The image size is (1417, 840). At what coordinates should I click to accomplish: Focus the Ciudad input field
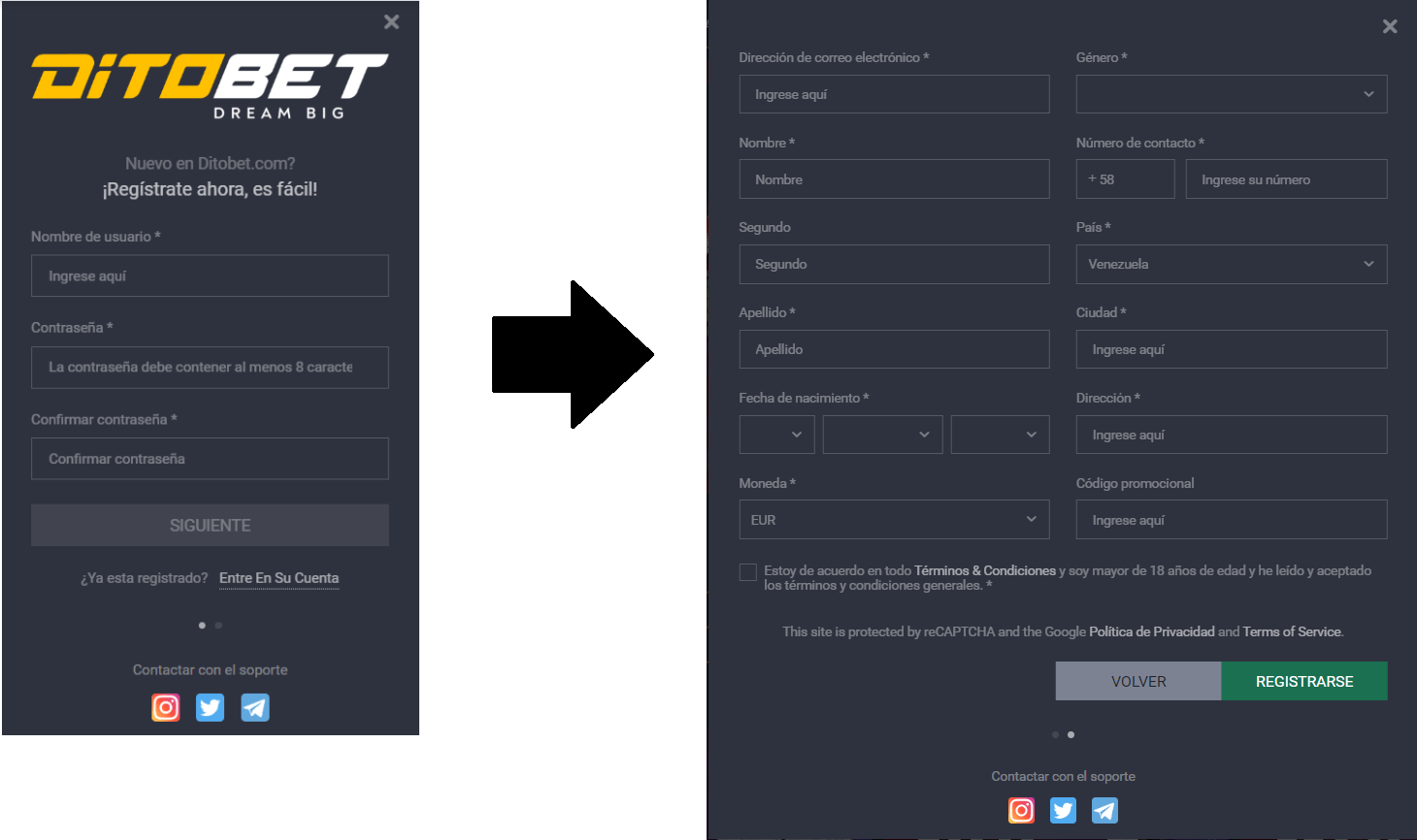coord(1232,349)
